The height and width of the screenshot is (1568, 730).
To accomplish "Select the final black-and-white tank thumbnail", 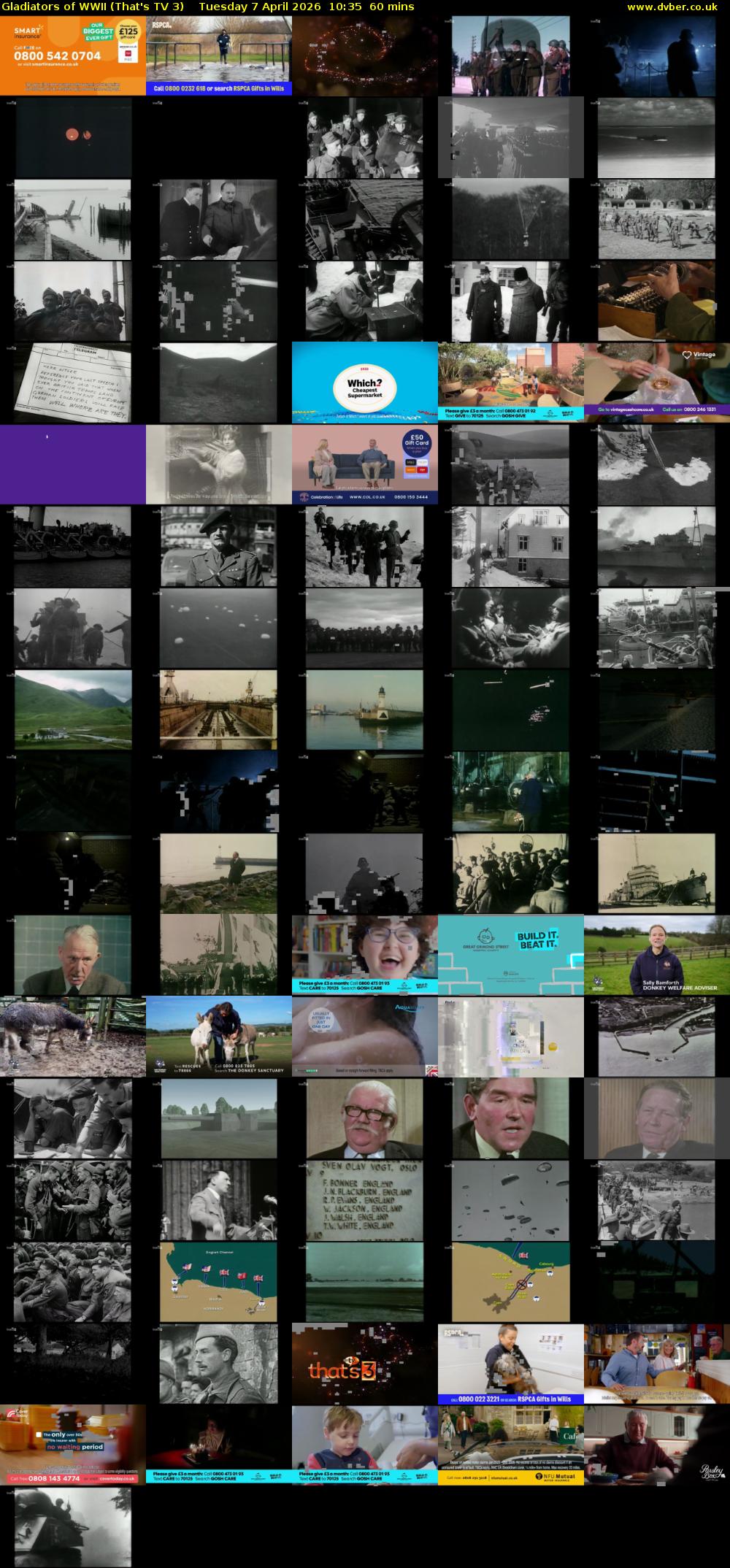I will coord(73,1526).
